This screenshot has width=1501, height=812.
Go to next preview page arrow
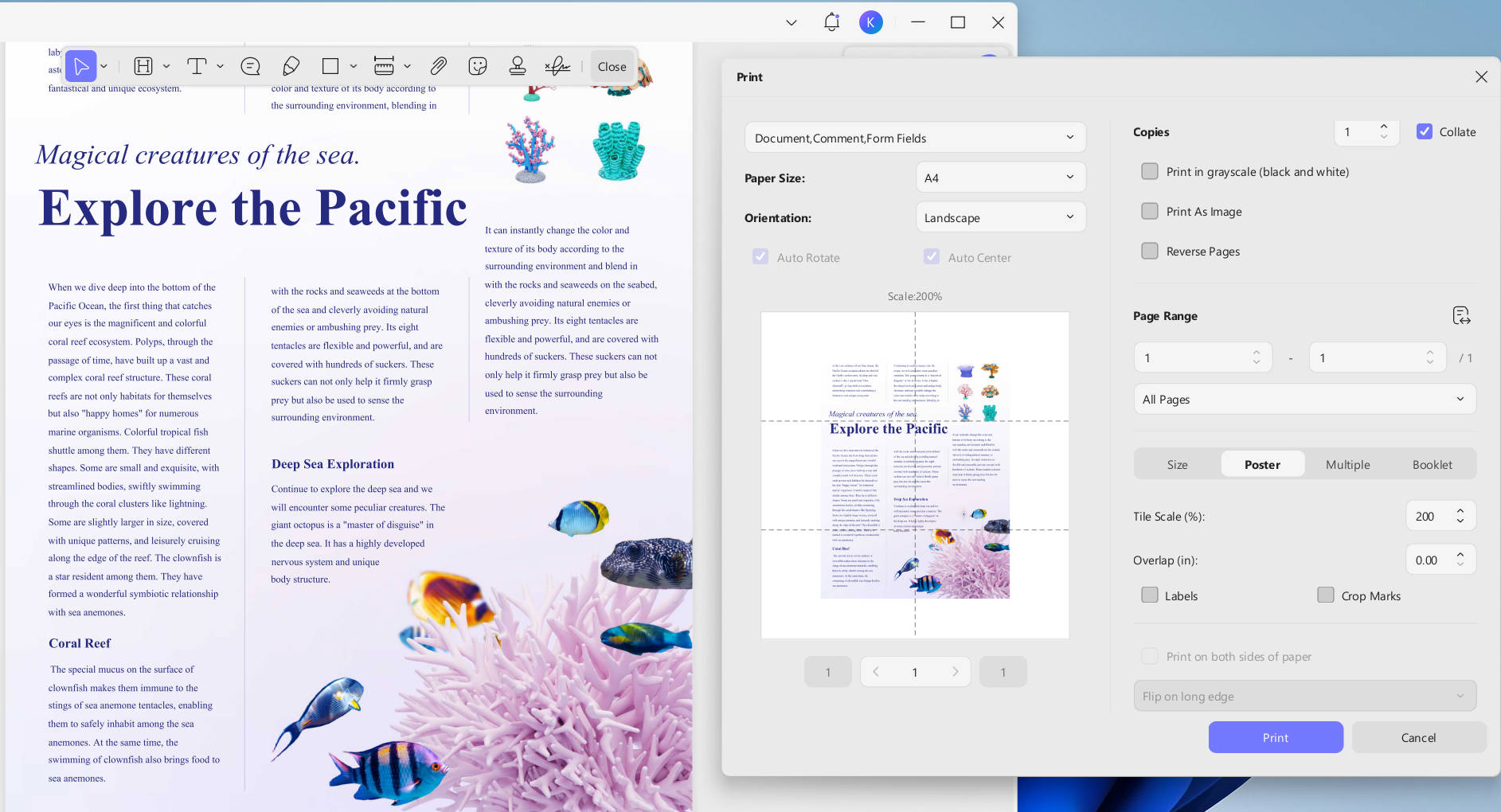955,672
